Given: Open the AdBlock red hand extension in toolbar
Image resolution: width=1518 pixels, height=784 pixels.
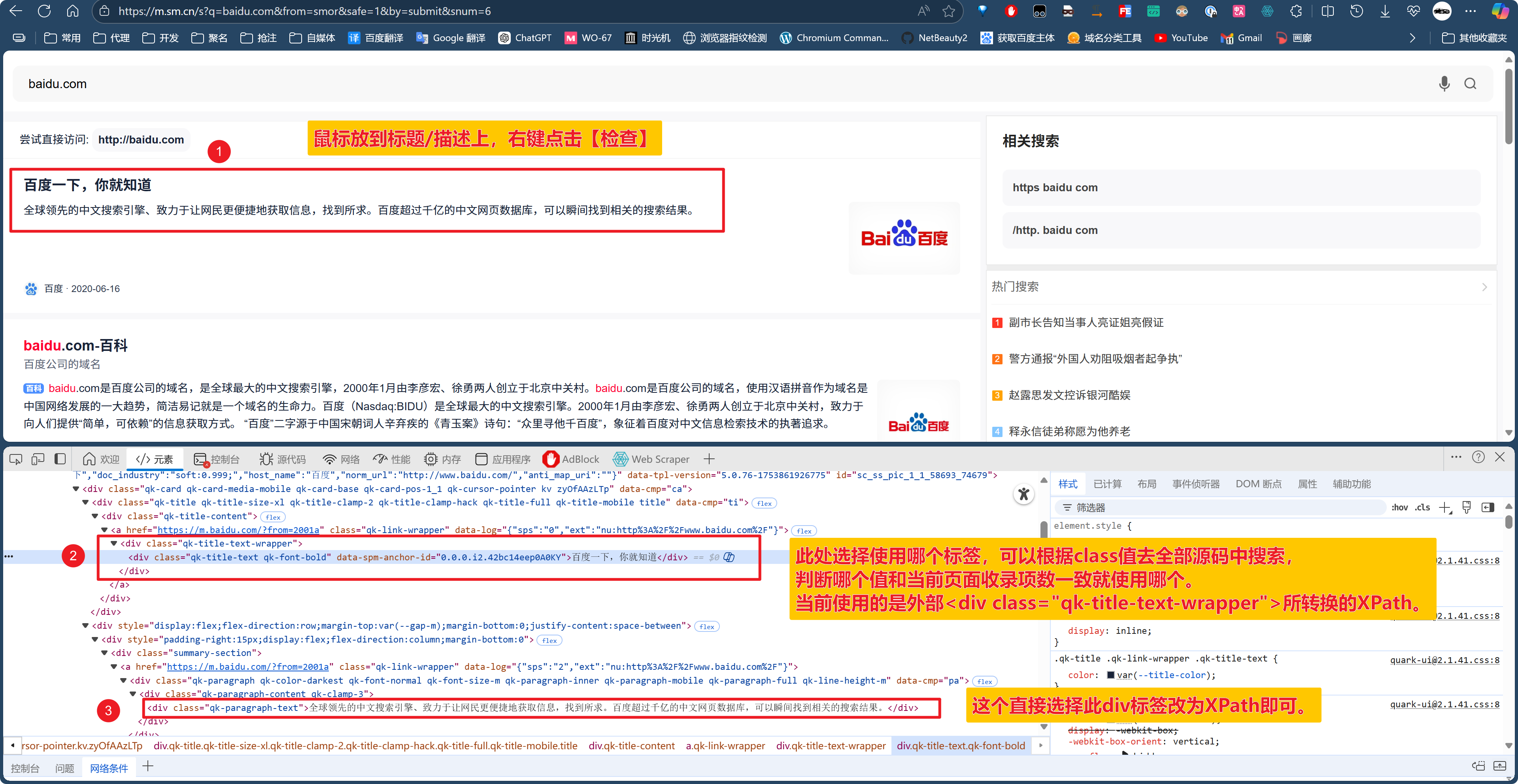Looking at the screenshot, I should click(1011, 11).
